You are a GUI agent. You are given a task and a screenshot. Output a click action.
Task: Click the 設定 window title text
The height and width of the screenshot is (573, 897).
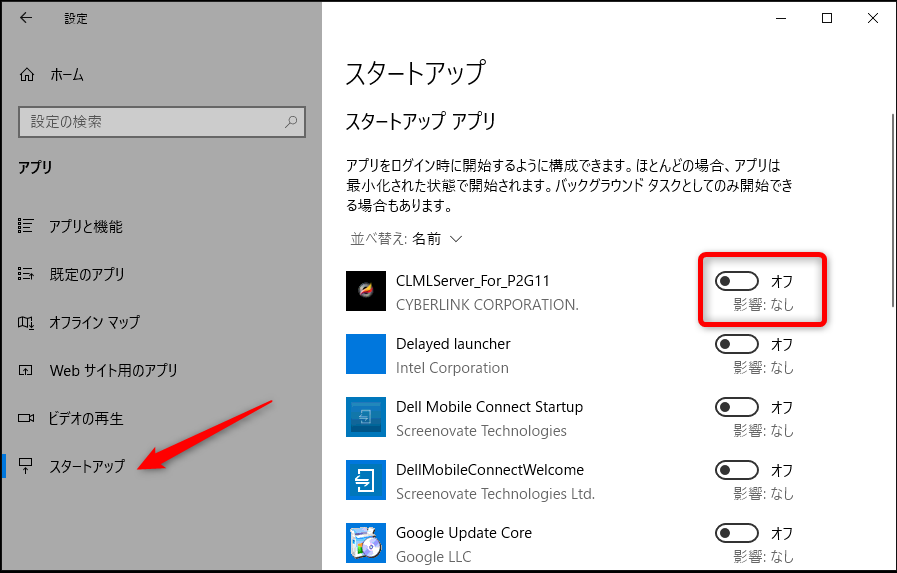click(x=76, y=19)
